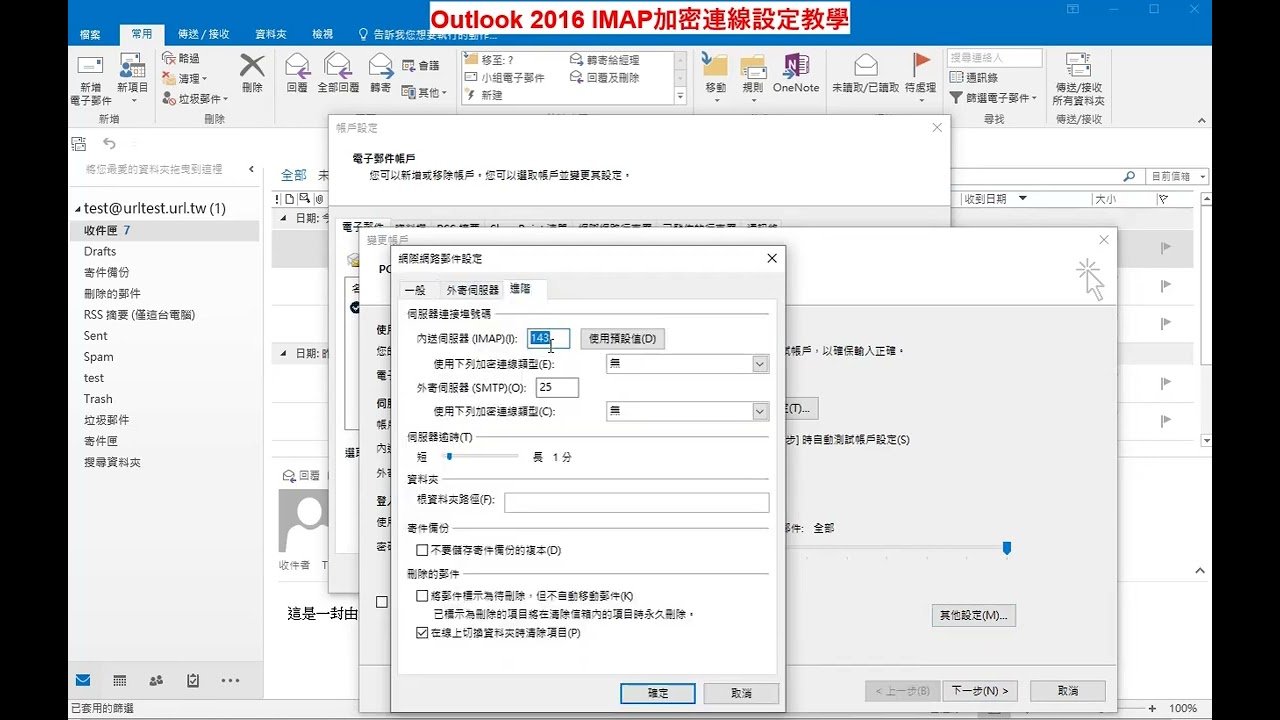This screenshot has height=720, width=1280.
Task: Click the root folder path (根資料夾路徑) field
Action: point(637,503)
